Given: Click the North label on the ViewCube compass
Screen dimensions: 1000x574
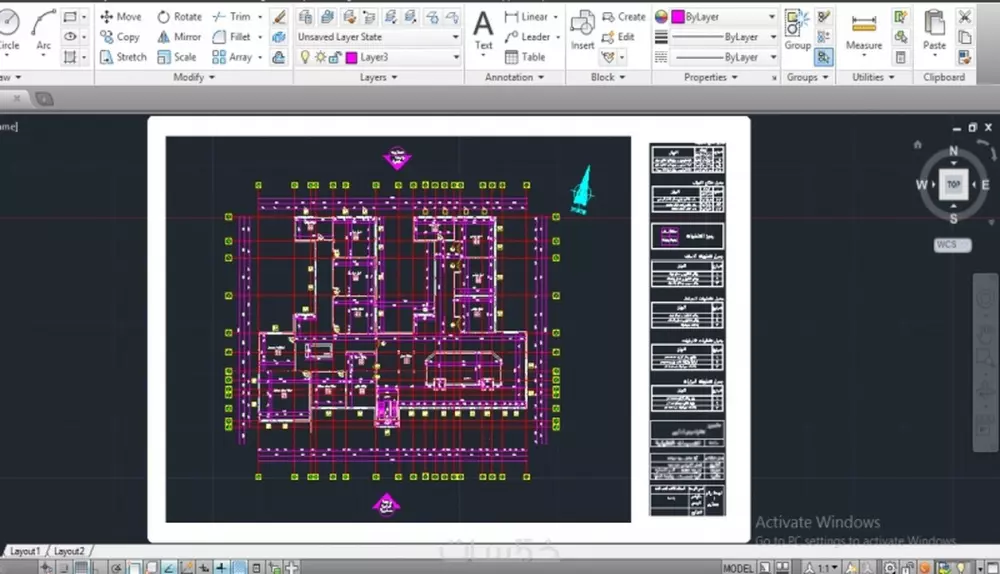Looking at the screenshot, I should [953, 151].
